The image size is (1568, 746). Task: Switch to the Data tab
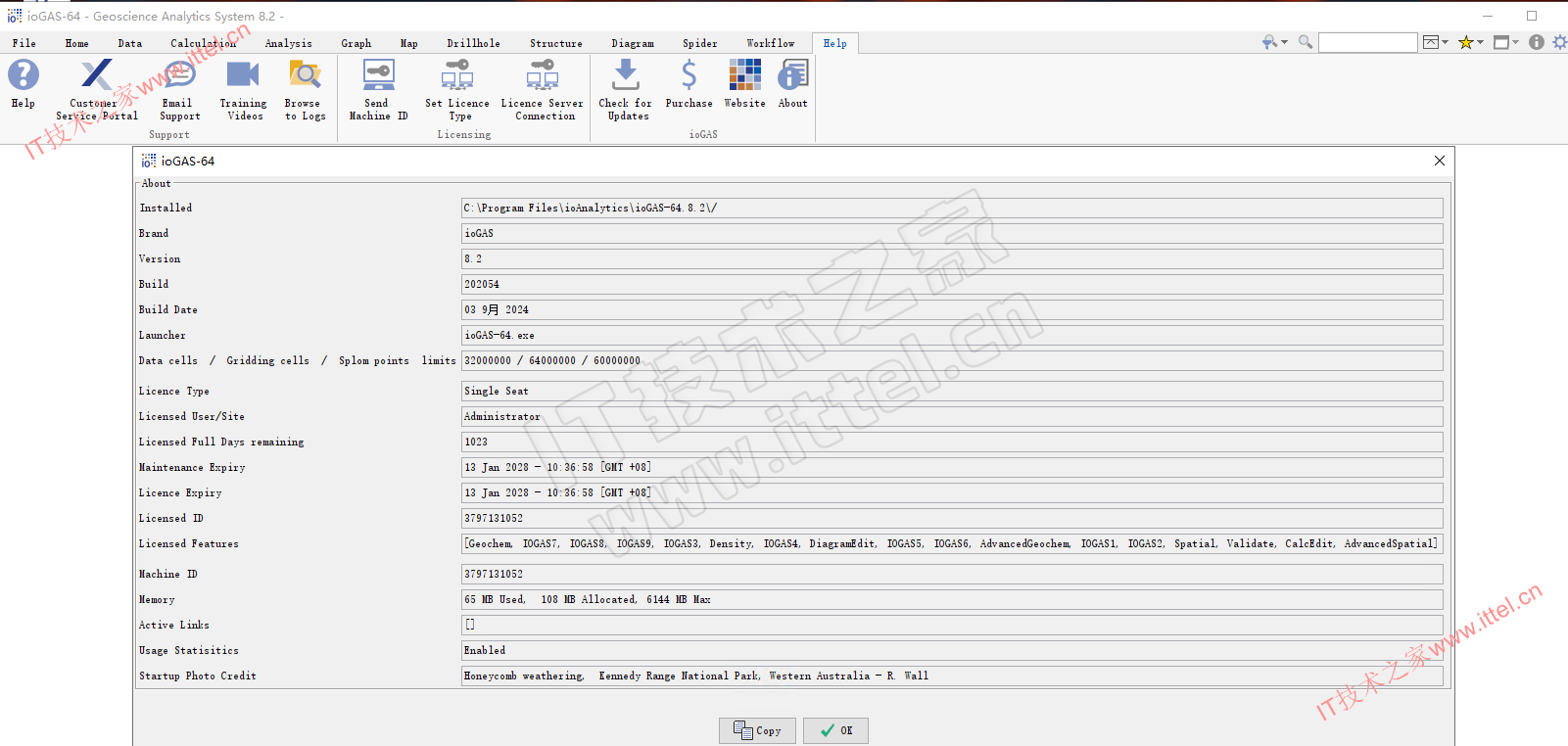click(130, 43)
